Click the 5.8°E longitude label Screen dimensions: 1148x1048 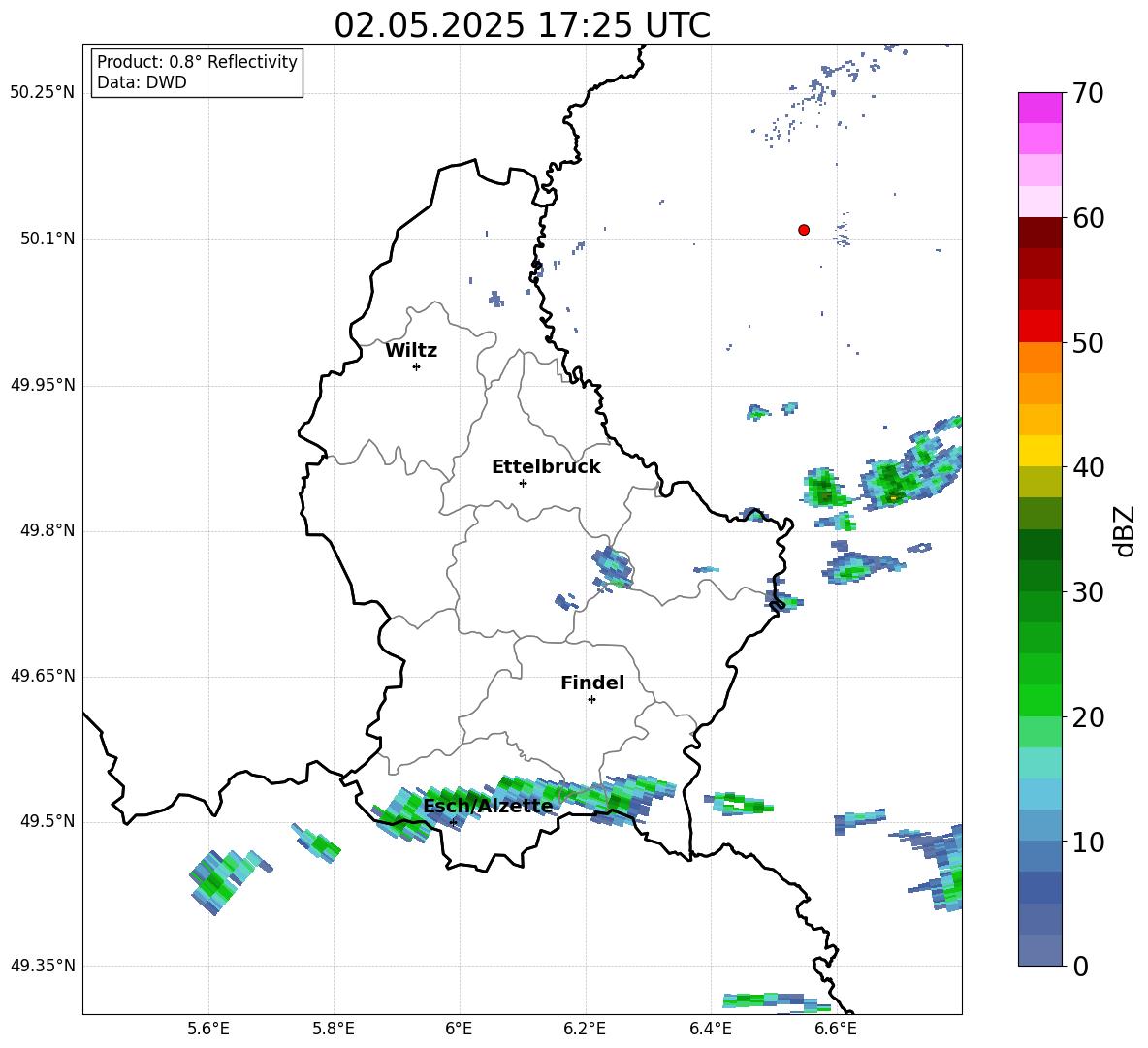[x=334, y=1029]
